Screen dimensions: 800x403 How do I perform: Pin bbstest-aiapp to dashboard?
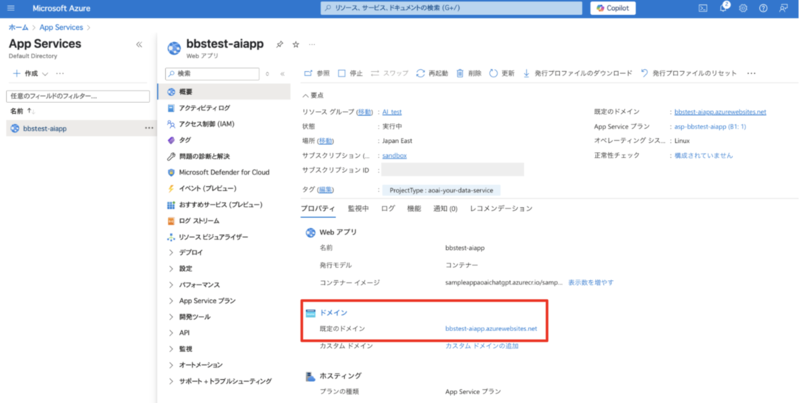pos(280,44)
